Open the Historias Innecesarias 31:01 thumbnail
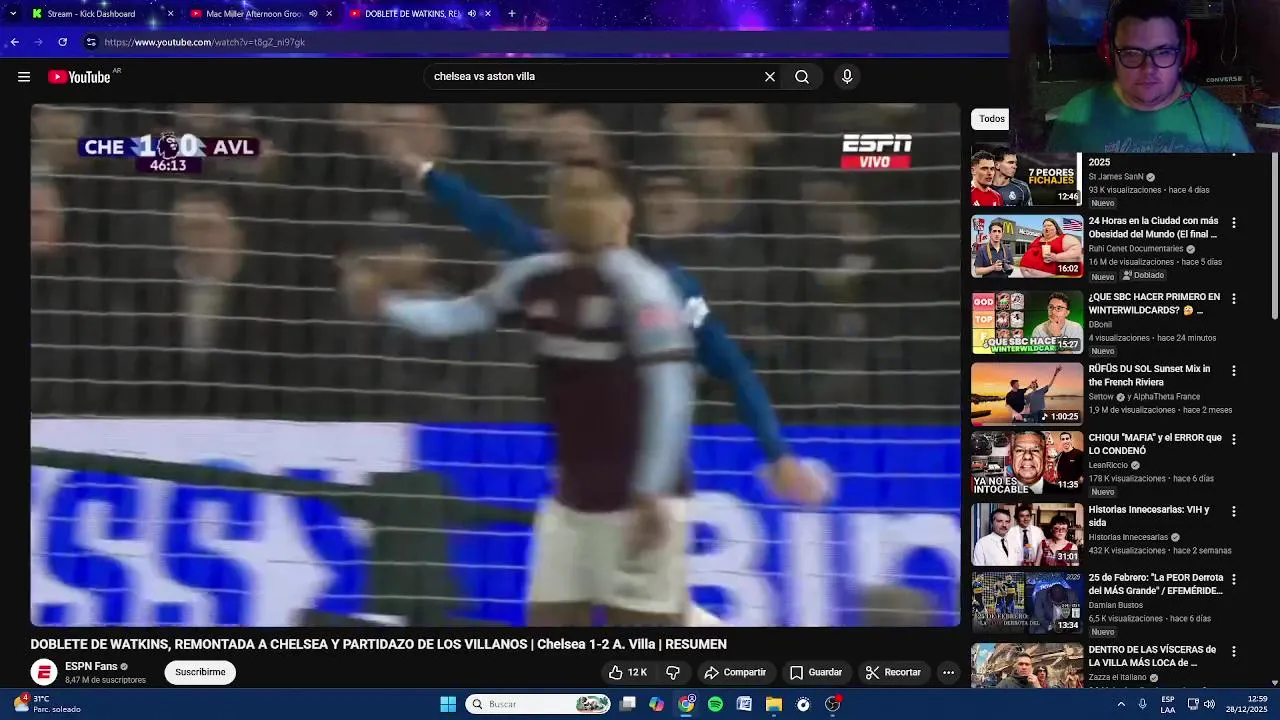This screenshot has width=1280, height=720. [1027, 534]
